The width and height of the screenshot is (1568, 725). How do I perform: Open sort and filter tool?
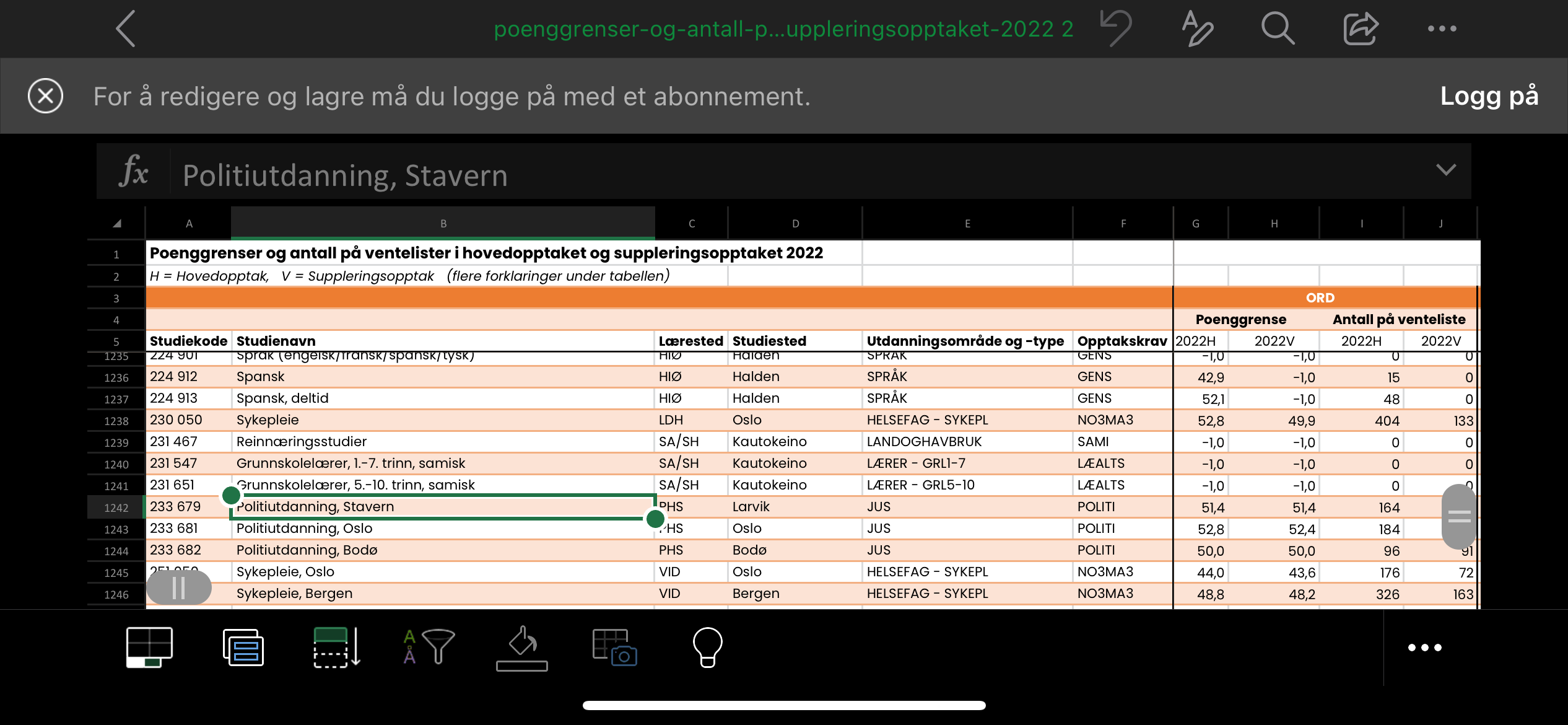tap(429, 648)
